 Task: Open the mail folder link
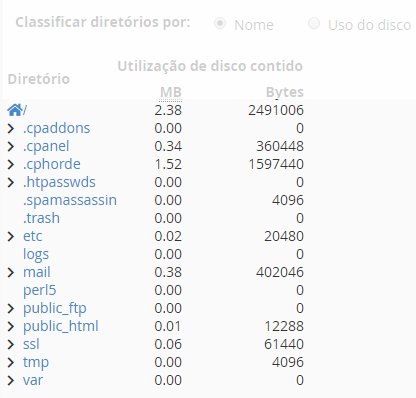click(37, 272)
